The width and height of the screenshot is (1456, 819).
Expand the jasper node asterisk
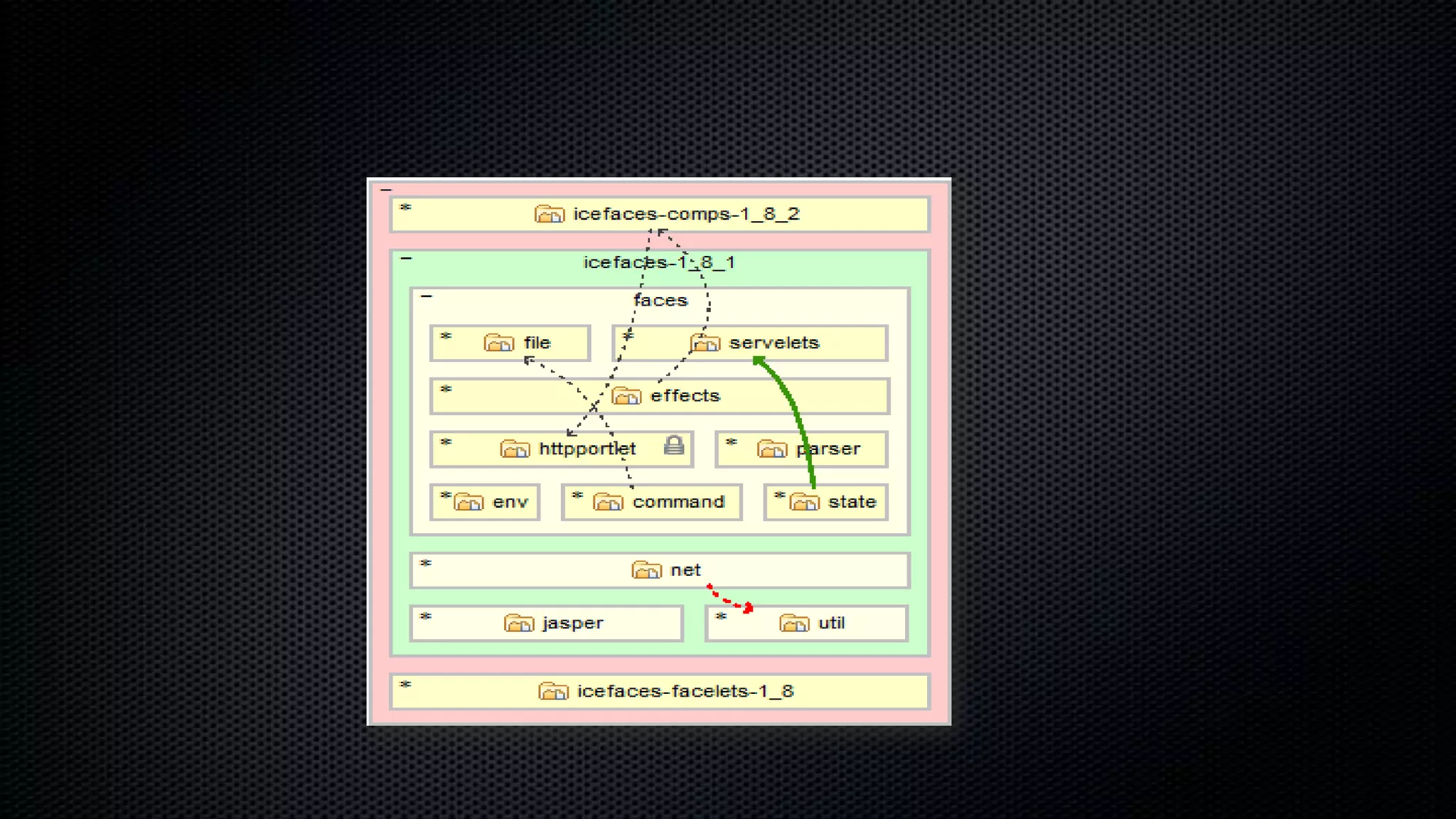click(x=426, y=618)
